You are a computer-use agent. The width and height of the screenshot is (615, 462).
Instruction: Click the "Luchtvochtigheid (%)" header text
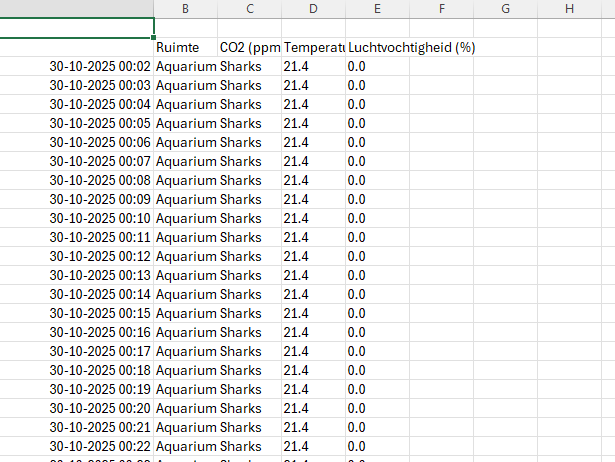[411, 47]
